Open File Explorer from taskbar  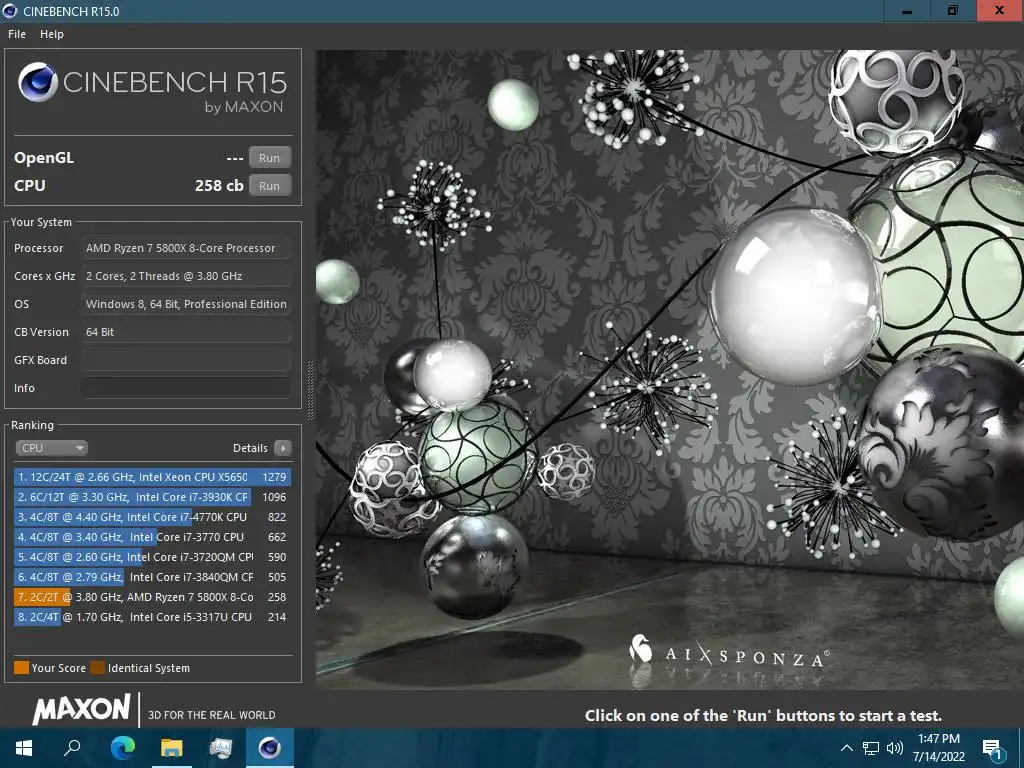[172, 748]
